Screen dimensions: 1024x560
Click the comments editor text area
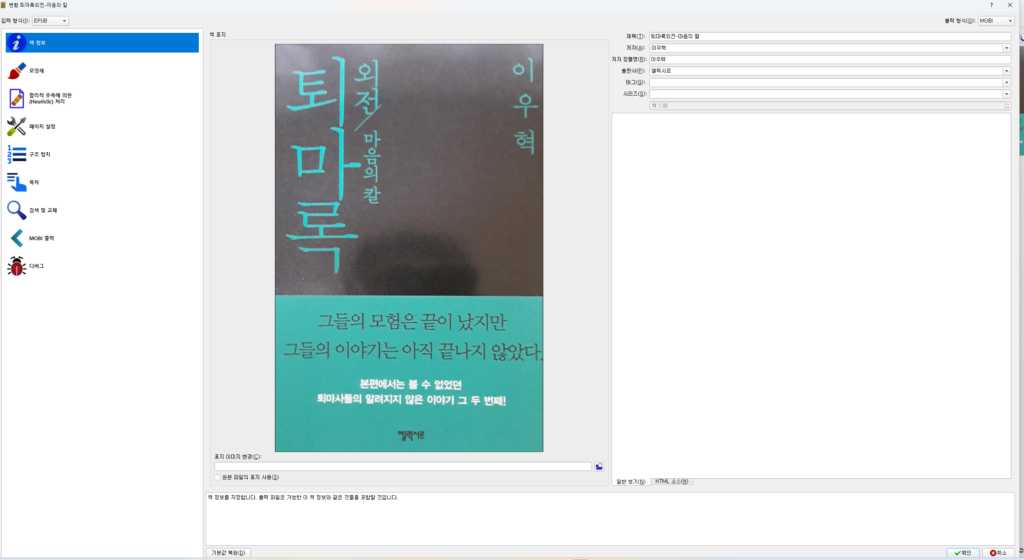[x=811, y=295]
